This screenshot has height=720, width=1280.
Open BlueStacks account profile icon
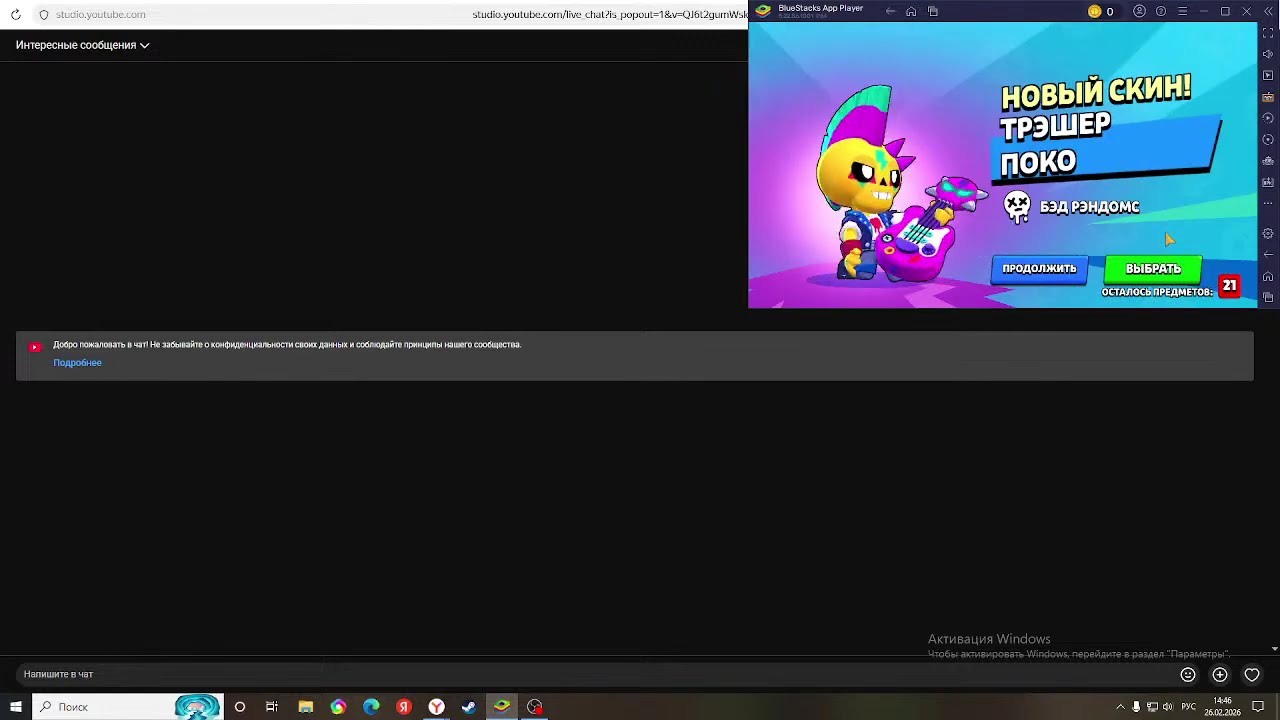[x=1139, y=11]
